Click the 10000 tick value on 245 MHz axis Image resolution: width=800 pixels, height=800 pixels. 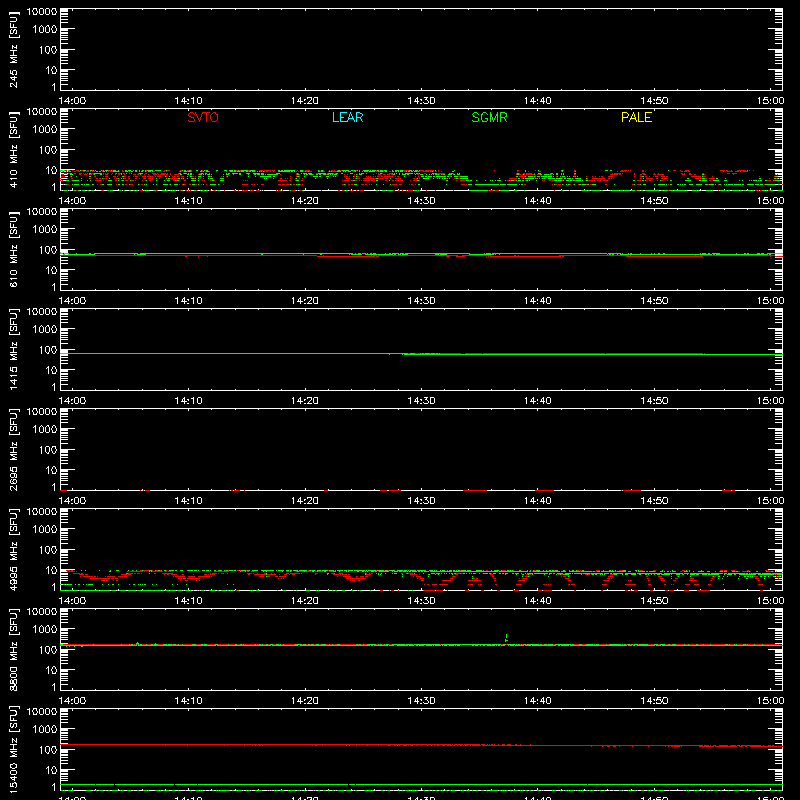coord(42,12)
